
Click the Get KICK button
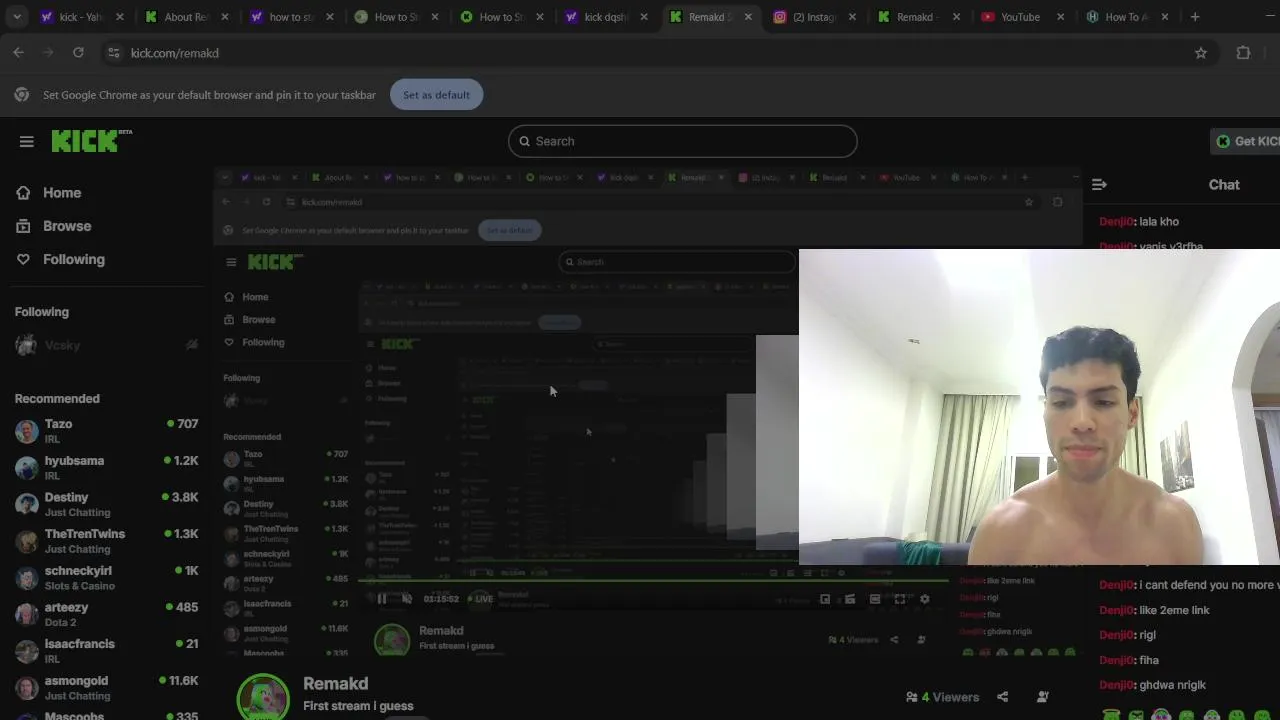tap(1245, 141)
